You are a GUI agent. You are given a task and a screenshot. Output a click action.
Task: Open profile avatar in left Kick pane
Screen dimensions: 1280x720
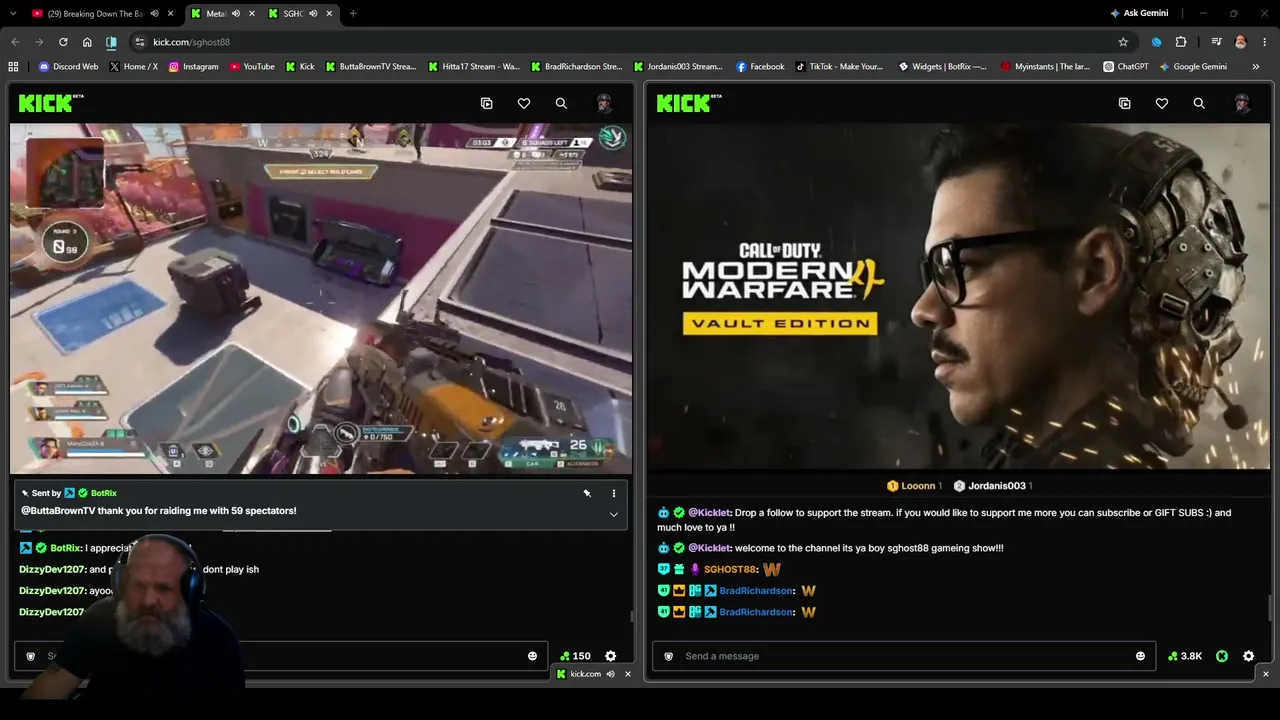pos(604,103)
